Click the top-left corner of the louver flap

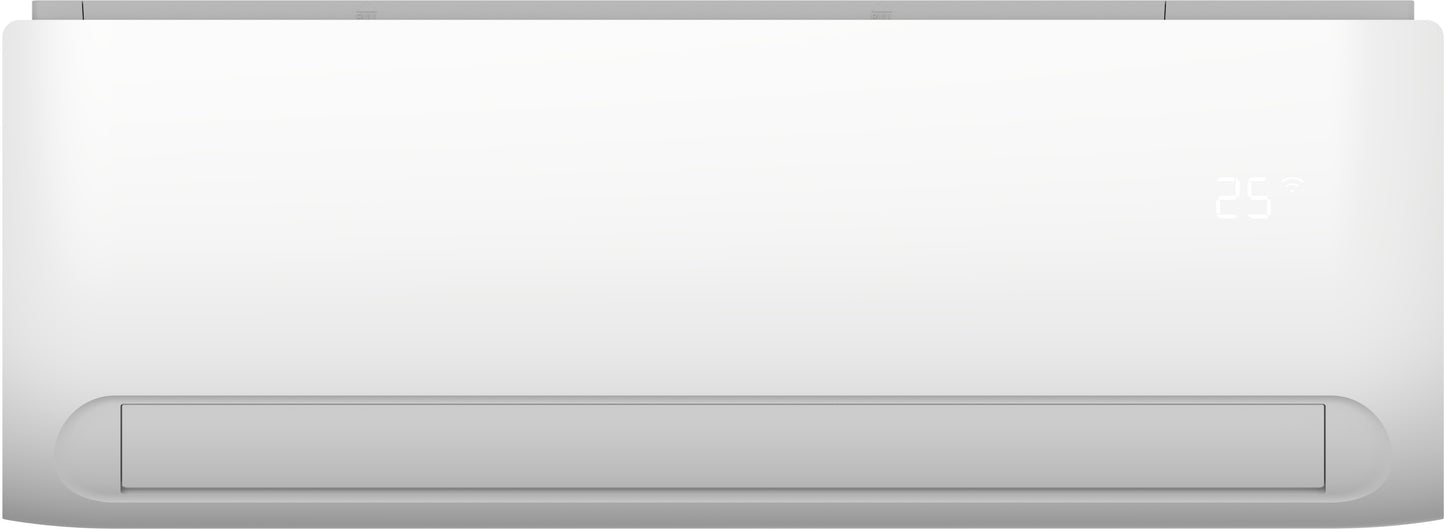123,405
